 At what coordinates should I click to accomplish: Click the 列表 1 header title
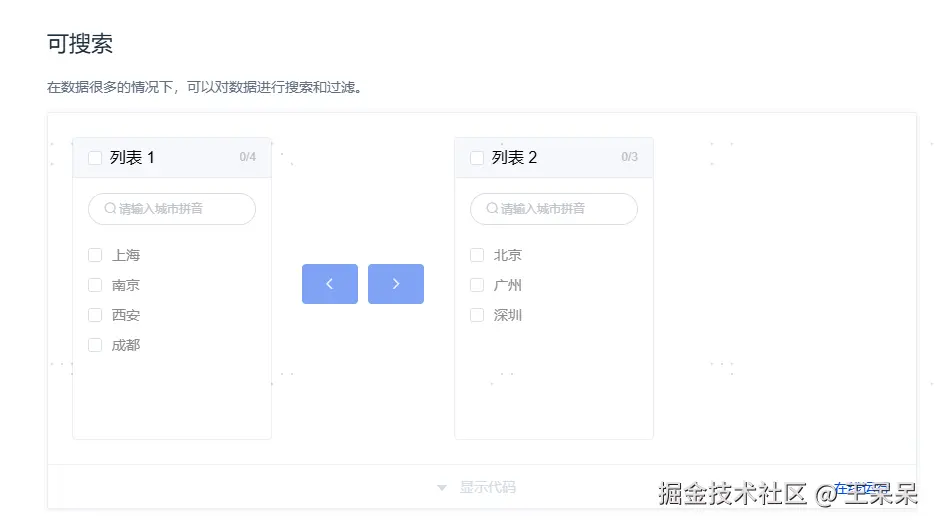pyautogui.click(x=132, y=157)
